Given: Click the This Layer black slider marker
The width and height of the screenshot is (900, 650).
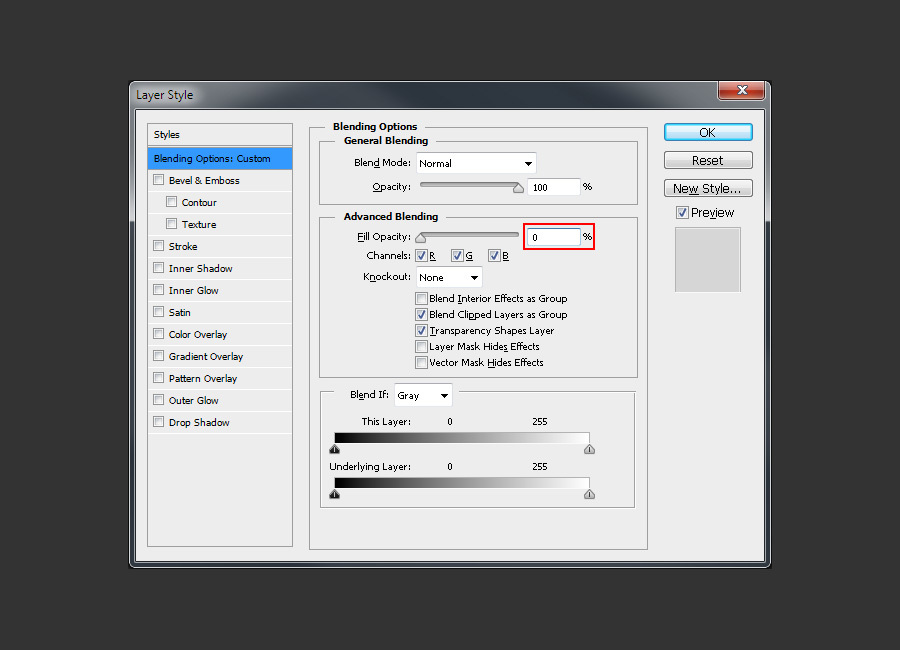Looking at the screenshot, I should tap(335, 449).
